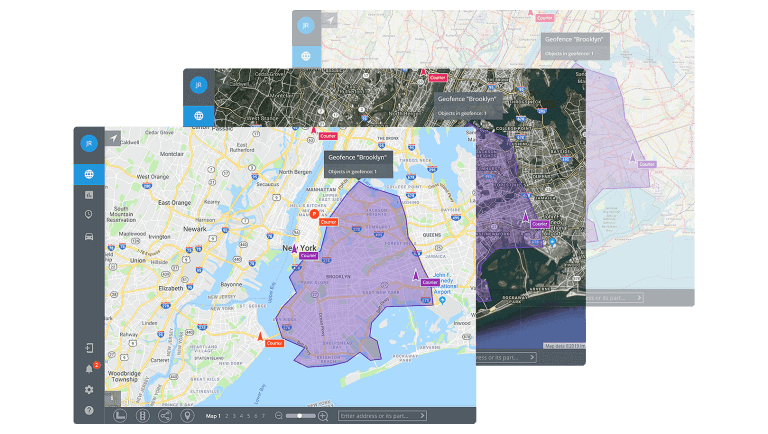Open the settings gear in sidebar
Viewport: 768px width, 434px height.
pos(88,390)
